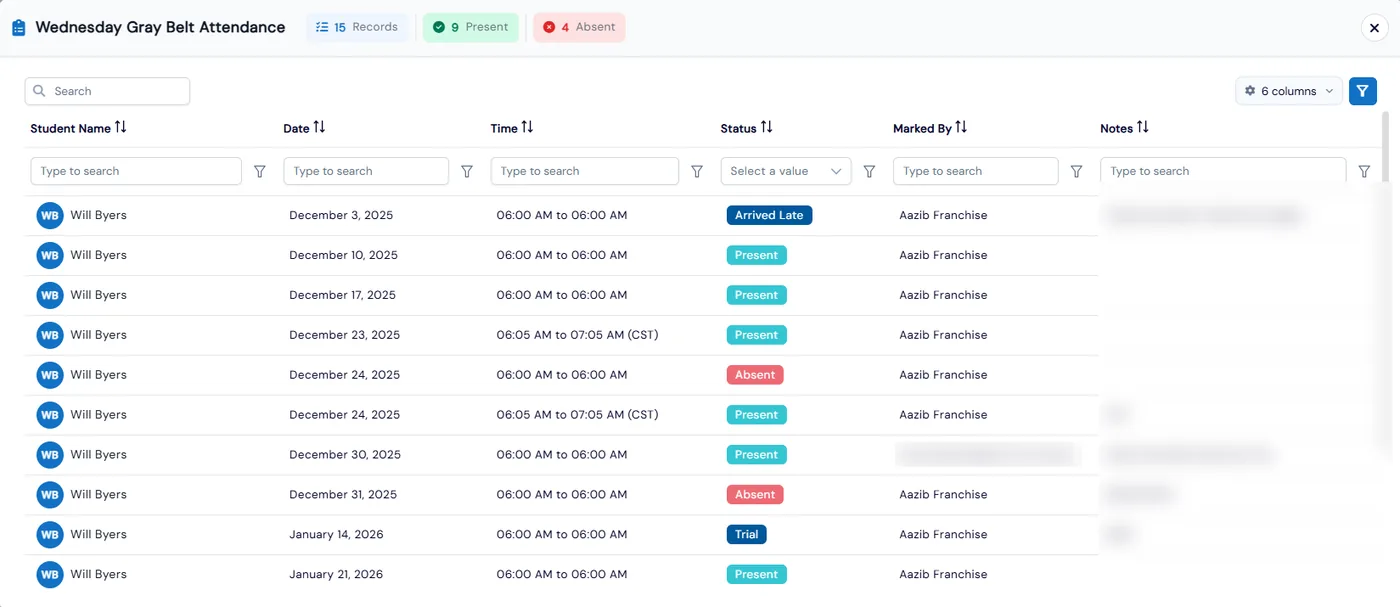Select the December 30, 2025 date cell

[345, 455]
